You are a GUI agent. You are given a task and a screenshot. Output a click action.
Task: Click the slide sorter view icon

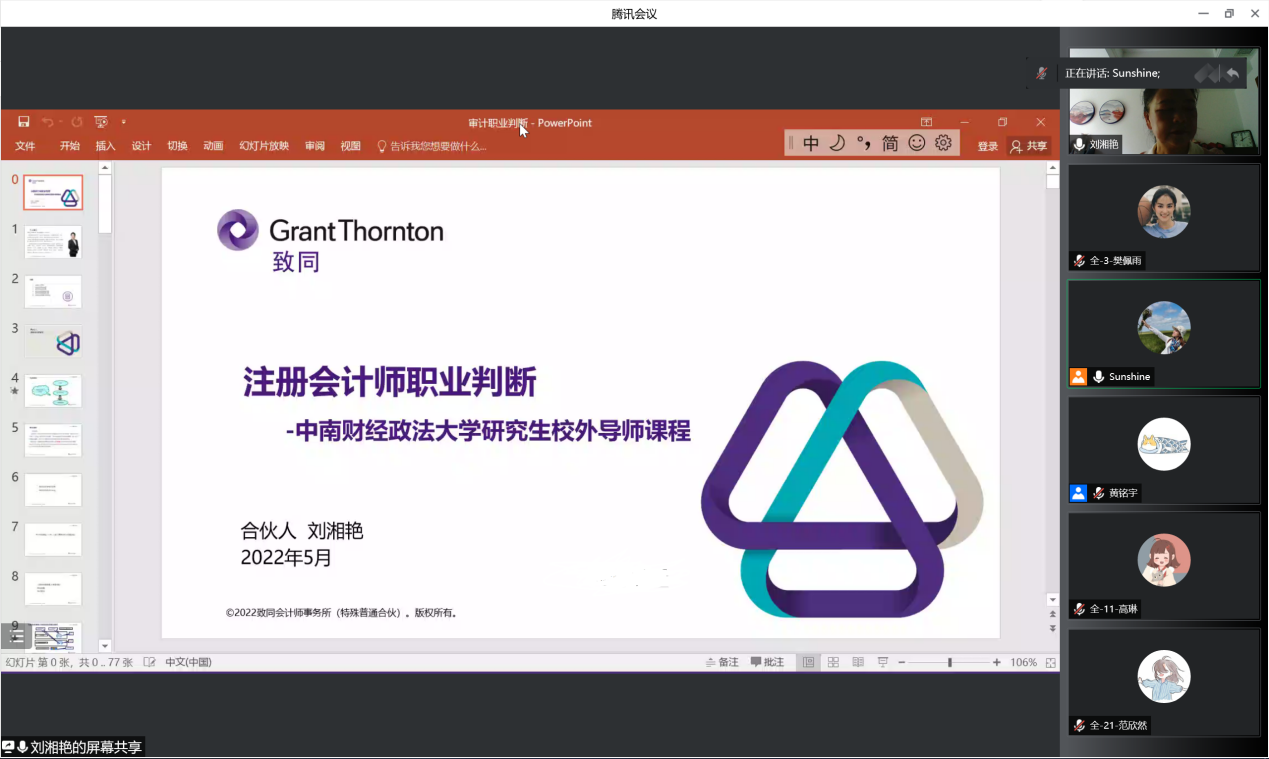pyautogui.click(x=833, y=662)
